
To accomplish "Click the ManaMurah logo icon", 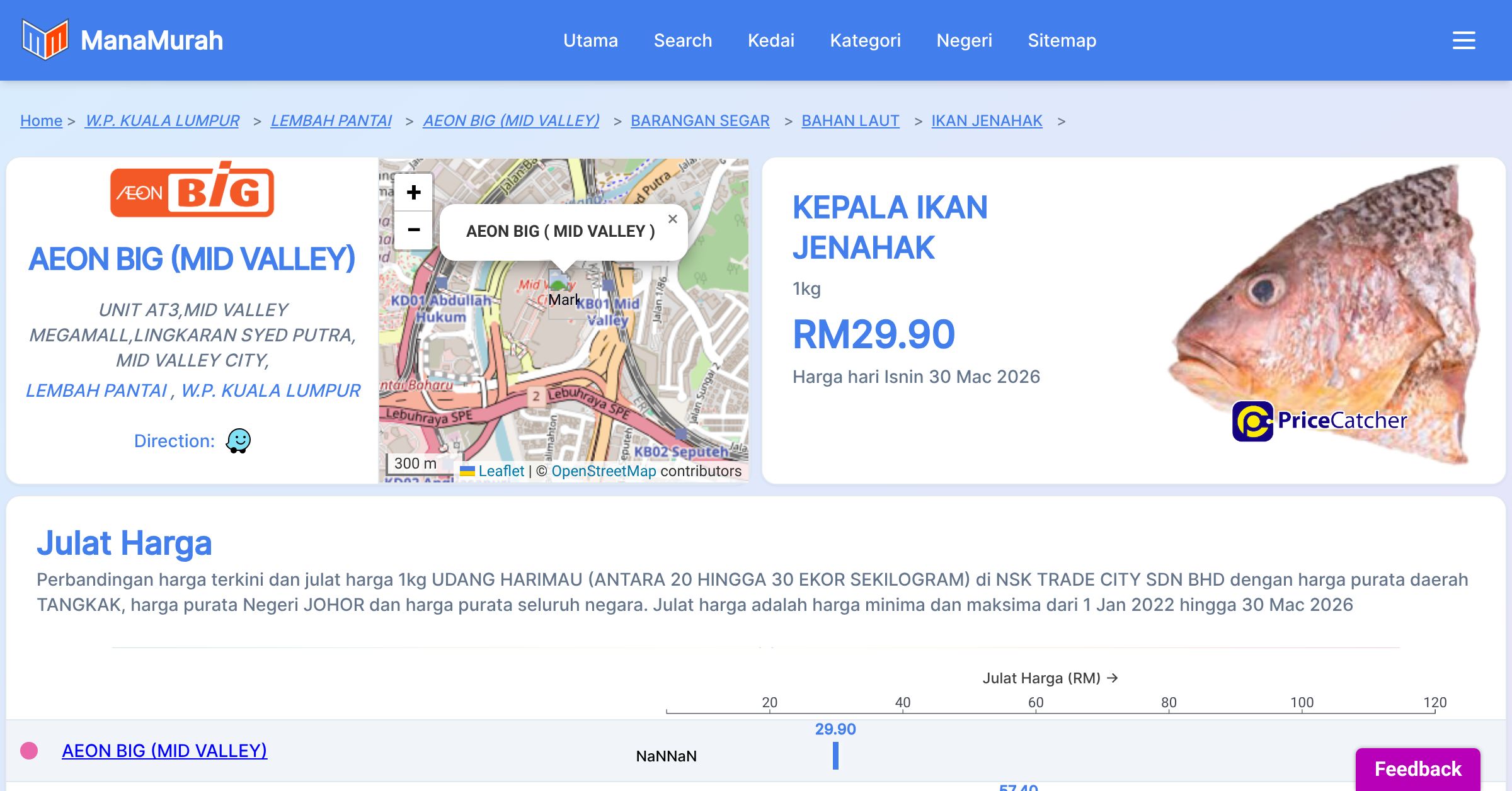I will pos(44,40).
